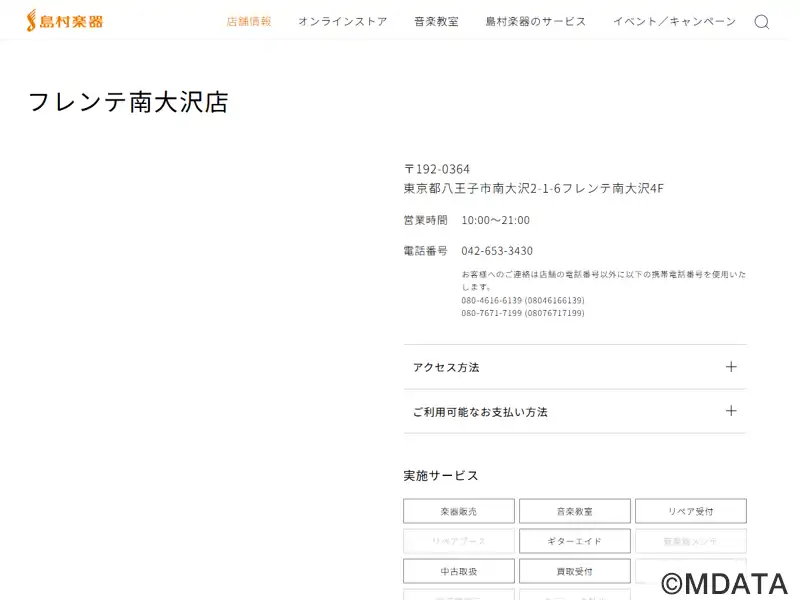Click the plus icon beside お支払い方法
800x600 pixels.
coord(731,411)
